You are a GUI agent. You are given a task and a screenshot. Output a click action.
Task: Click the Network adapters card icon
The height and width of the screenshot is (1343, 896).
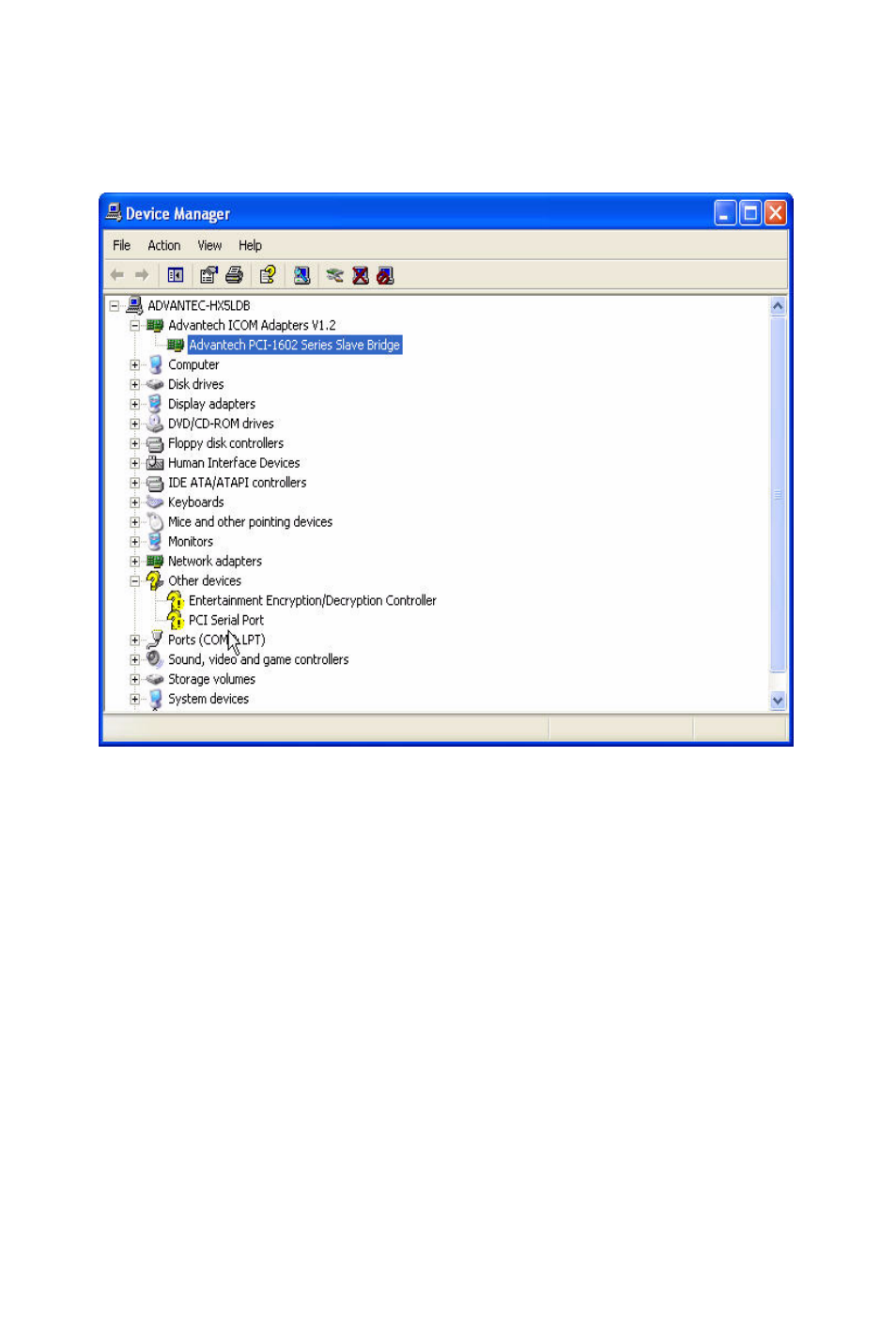(x=155, y=562)
